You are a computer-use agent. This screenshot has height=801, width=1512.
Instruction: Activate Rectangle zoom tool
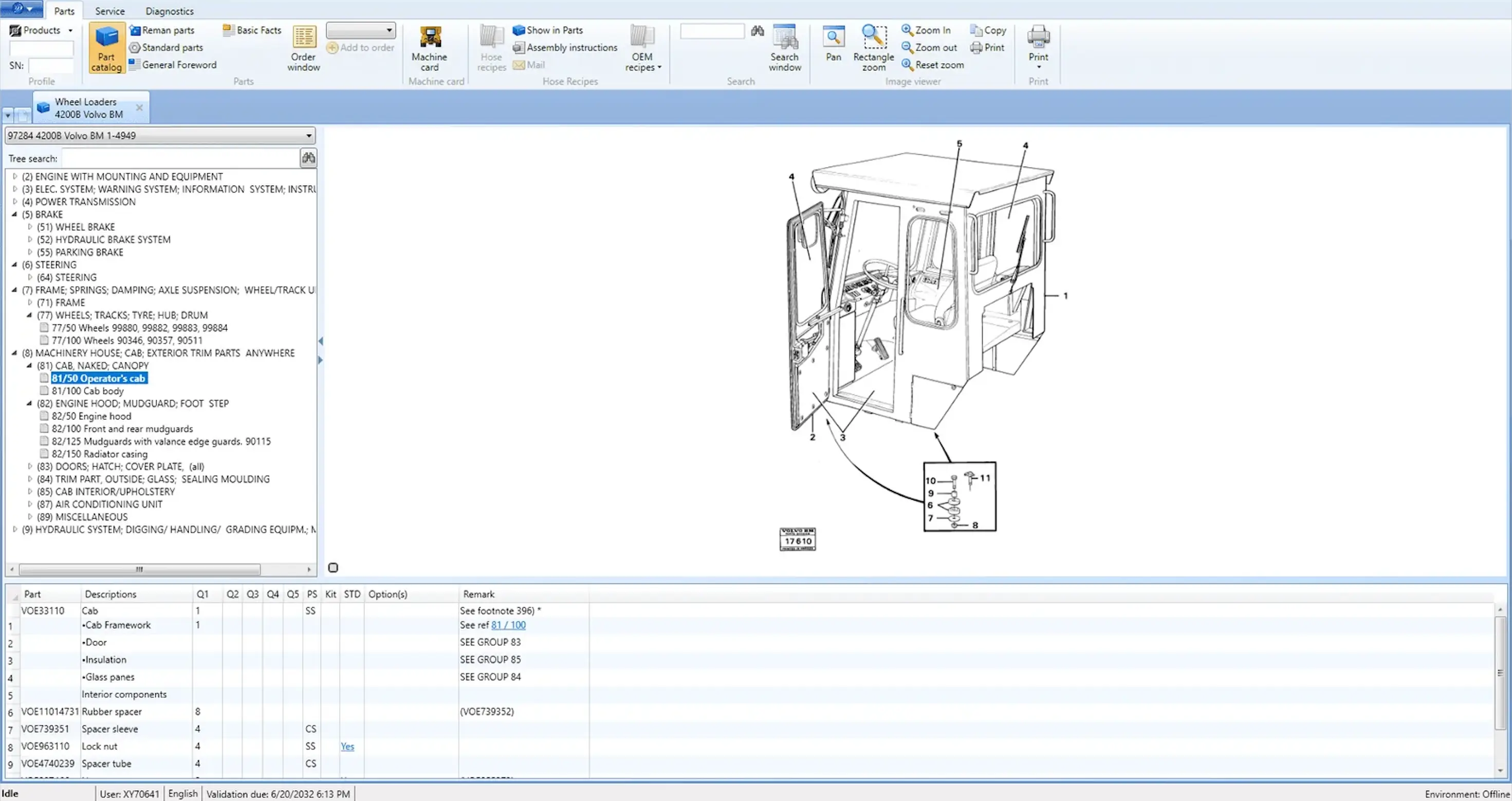click(x=873, y=48)
